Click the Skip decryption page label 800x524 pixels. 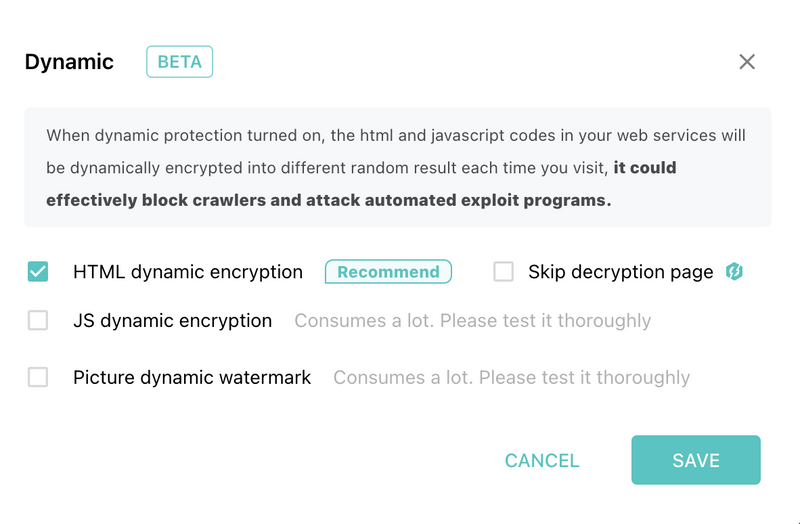(620, 272)
